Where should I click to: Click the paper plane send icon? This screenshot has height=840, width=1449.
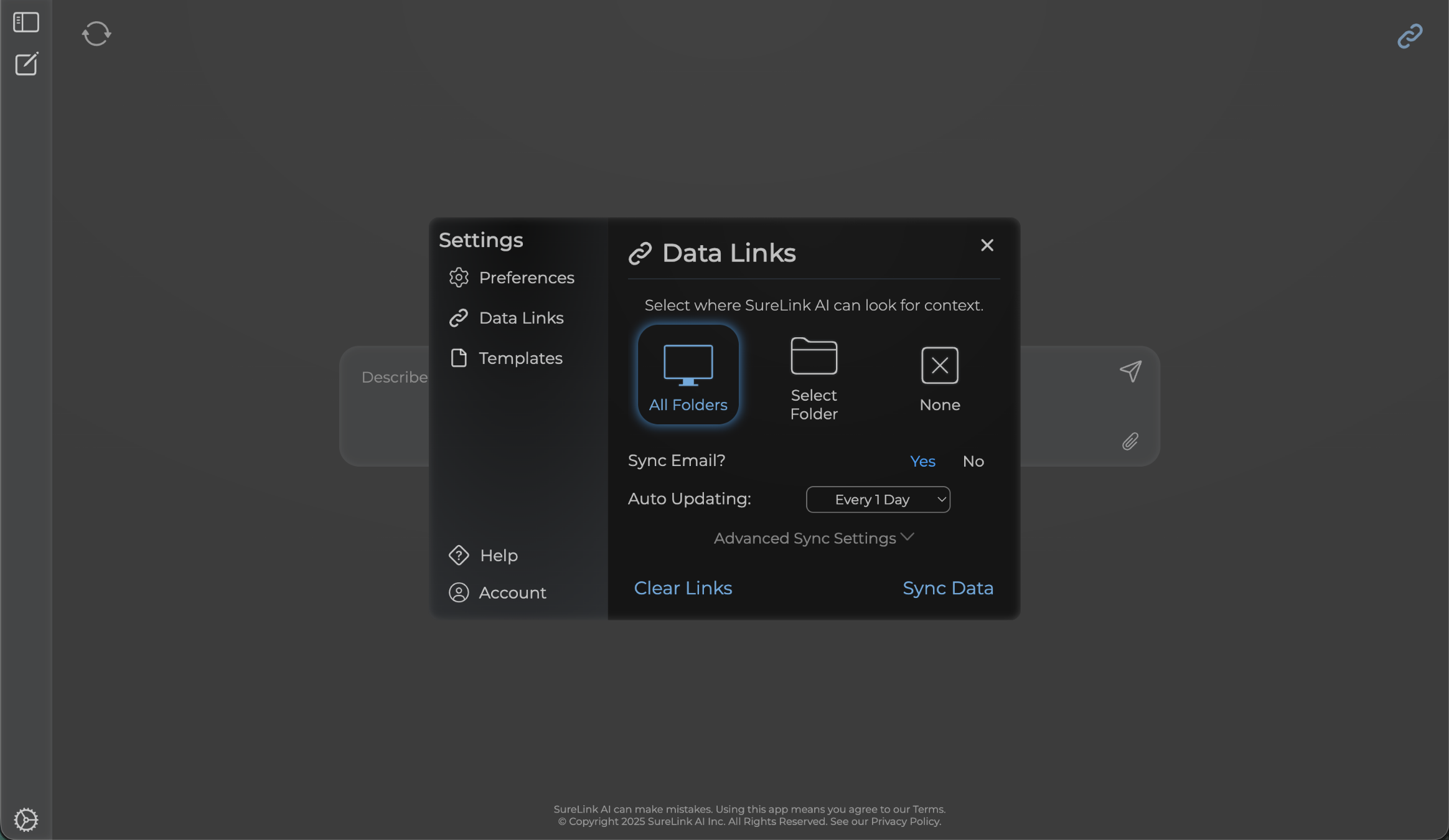(x=1130, y=371)
